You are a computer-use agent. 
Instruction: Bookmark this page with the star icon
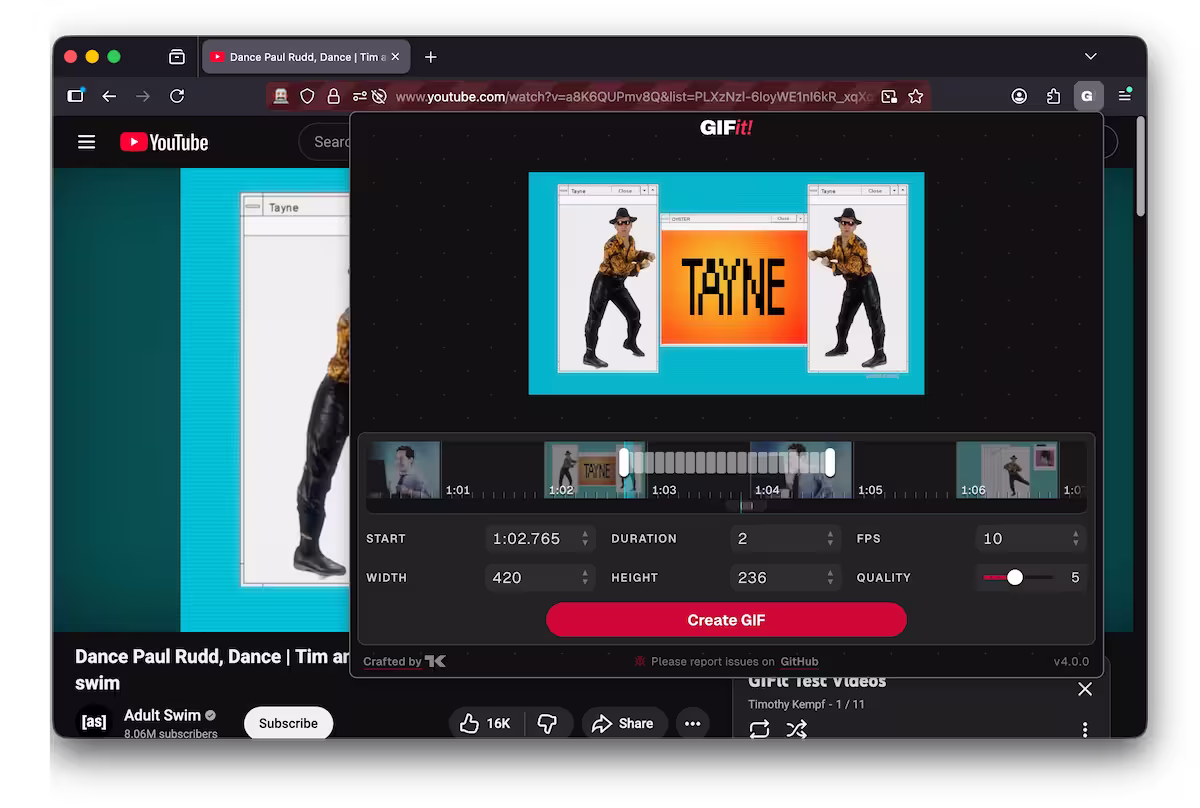coord(915,97)
